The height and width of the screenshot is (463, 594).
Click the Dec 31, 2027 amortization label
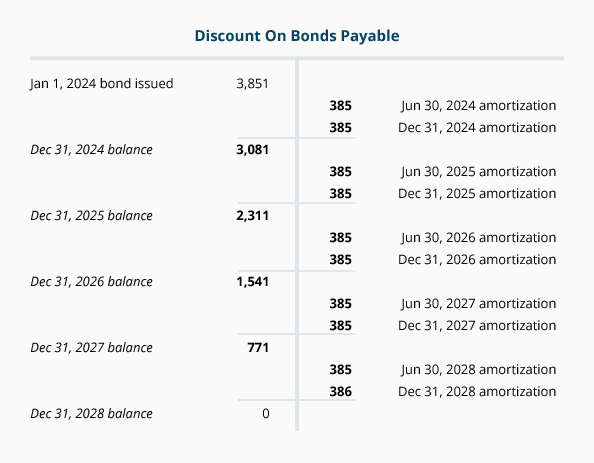[x=477, y=325]
